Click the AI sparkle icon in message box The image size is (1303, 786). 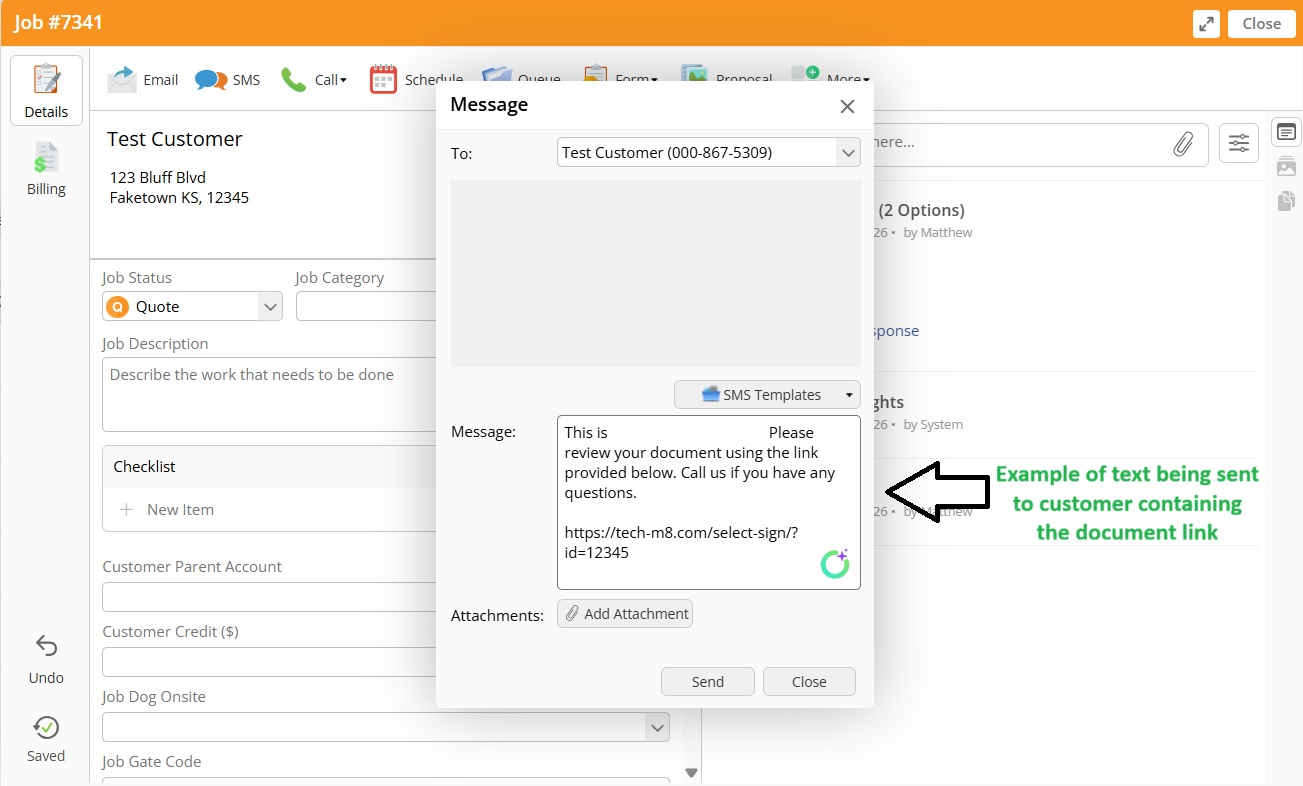(x=836, y=563)
